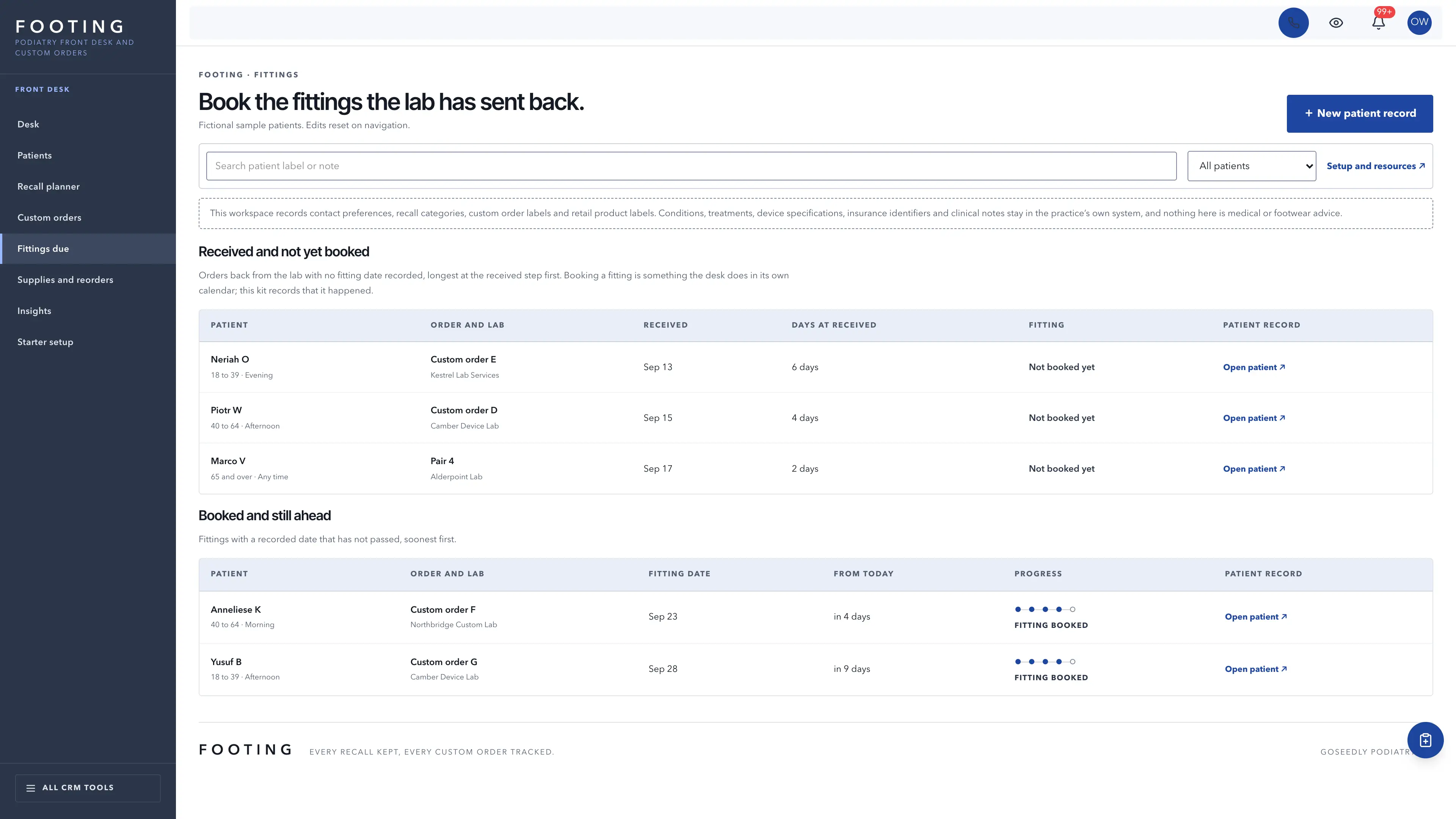This screenshot has width=1456, height=819.
Task: Open Recall planner in sidebar
Action: click(88, 187)
